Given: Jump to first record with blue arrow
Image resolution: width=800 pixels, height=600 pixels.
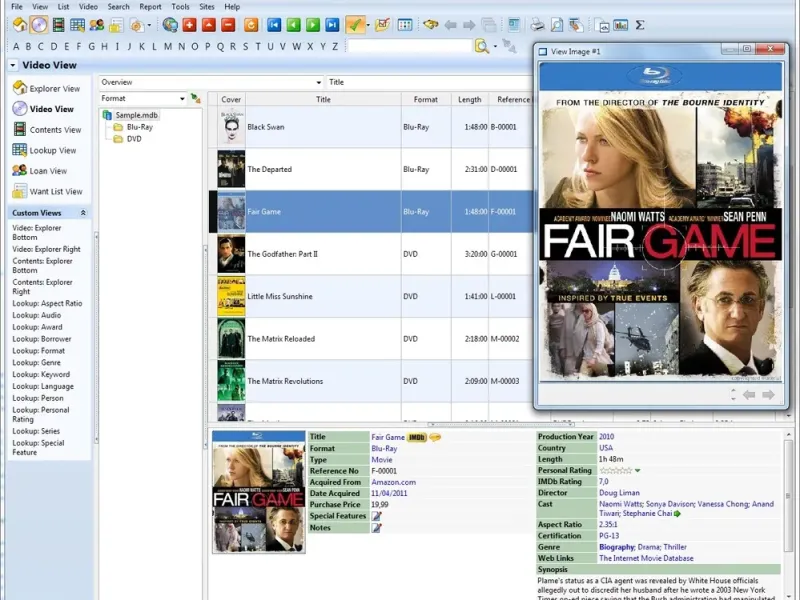Looking at the screenshot, I should click(x=274, y=24).
